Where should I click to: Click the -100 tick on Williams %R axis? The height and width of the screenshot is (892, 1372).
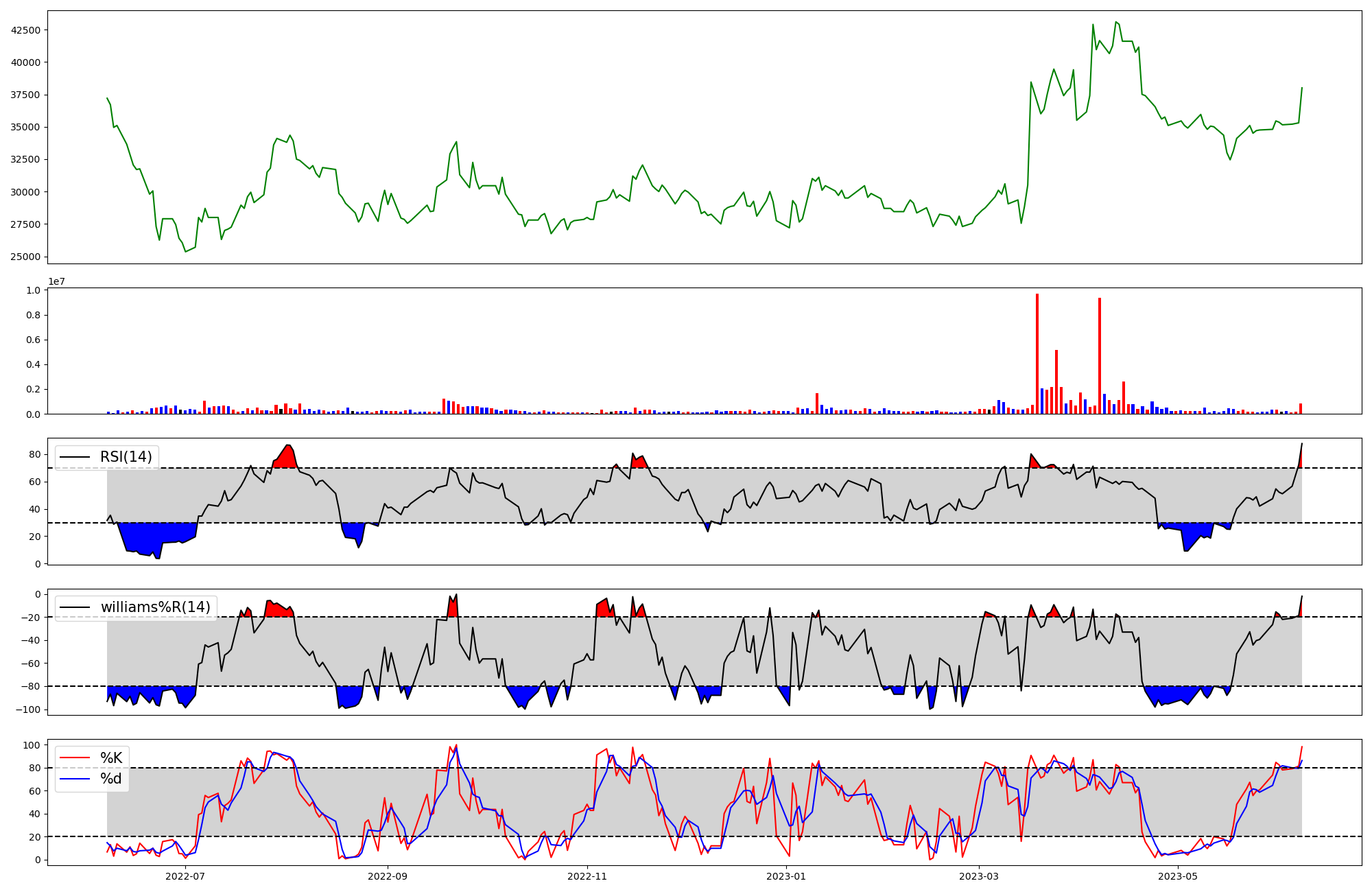point(29,709)
